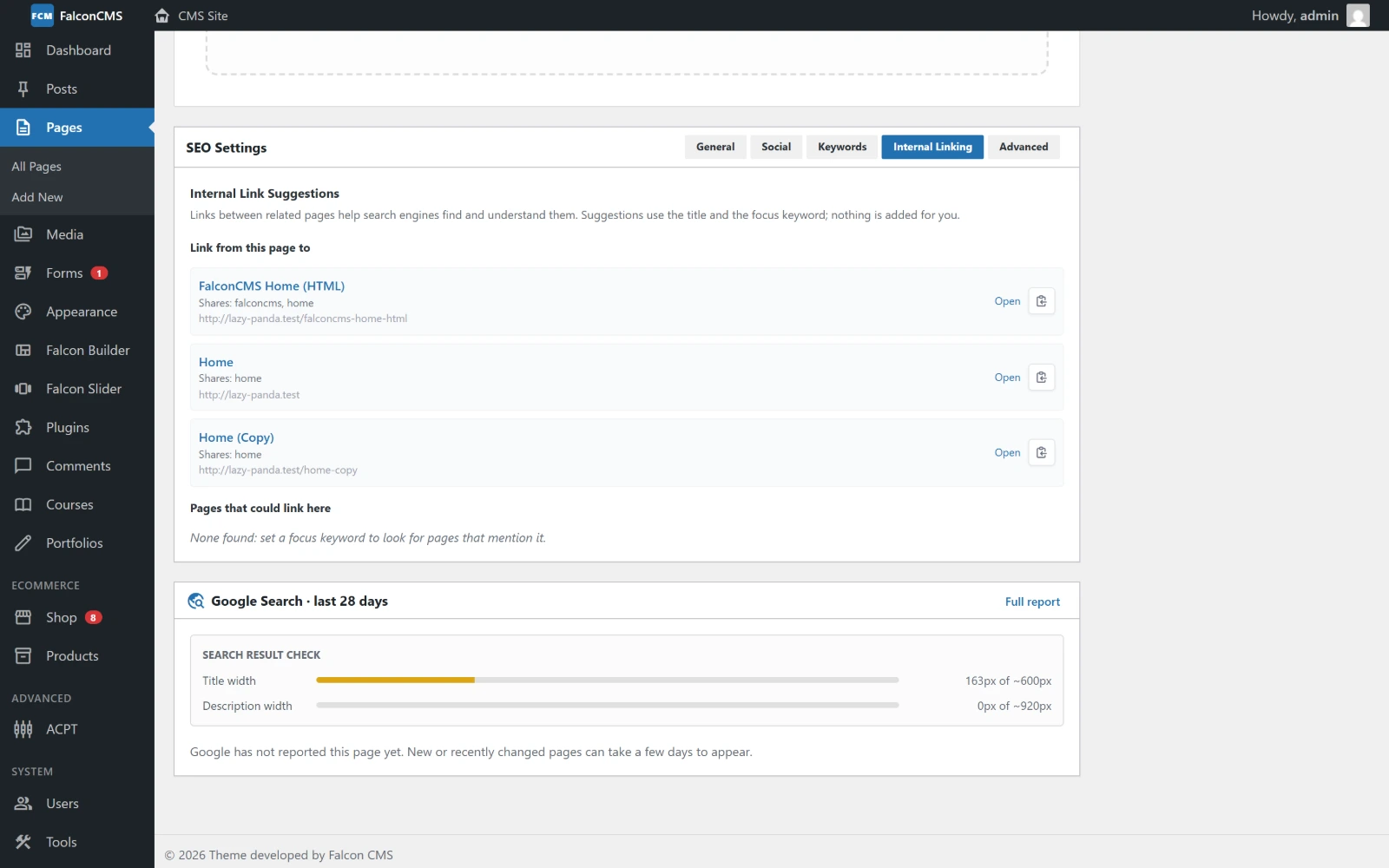Image resolution: width=1389 pixels, height=868 pixels.
Task: Click the Falcon Slider icon
Action: (x=23, y=389)
